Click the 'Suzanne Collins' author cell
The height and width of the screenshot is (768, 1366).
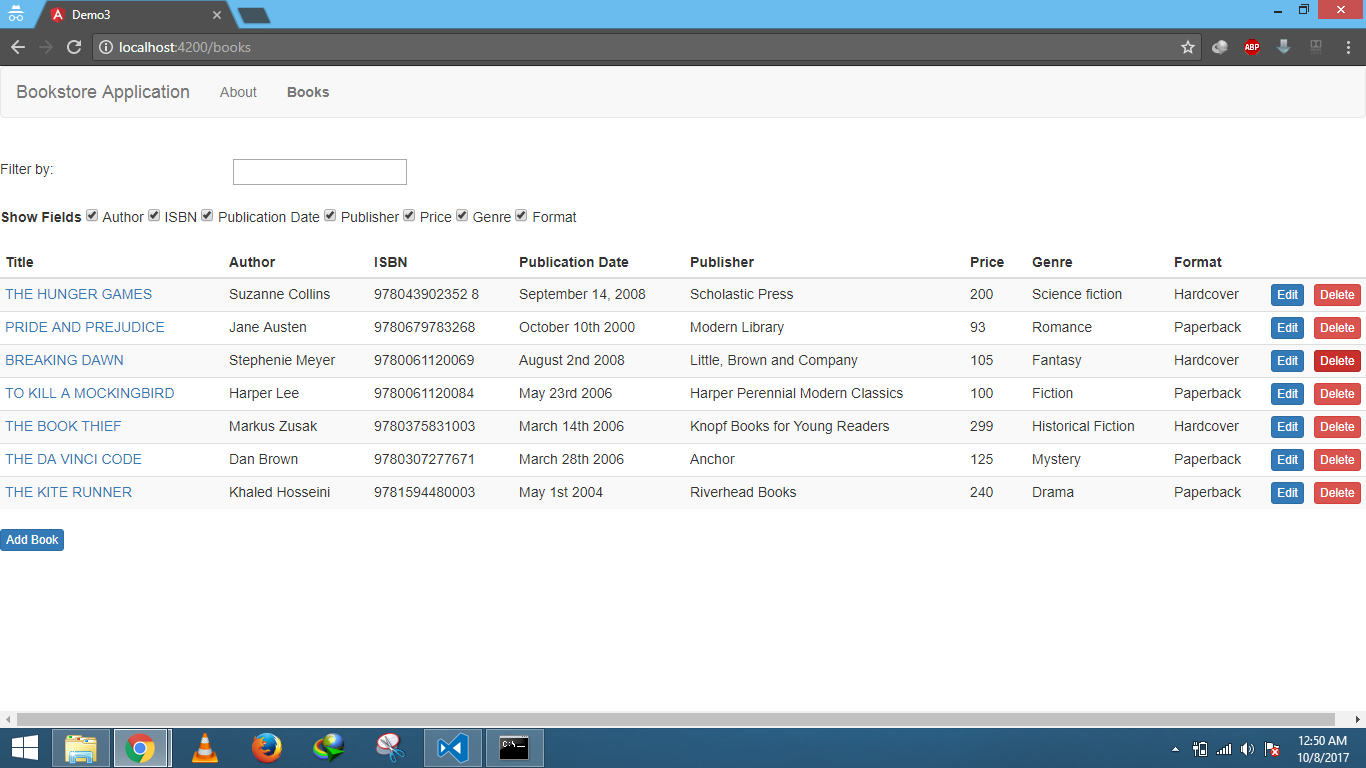280,294
